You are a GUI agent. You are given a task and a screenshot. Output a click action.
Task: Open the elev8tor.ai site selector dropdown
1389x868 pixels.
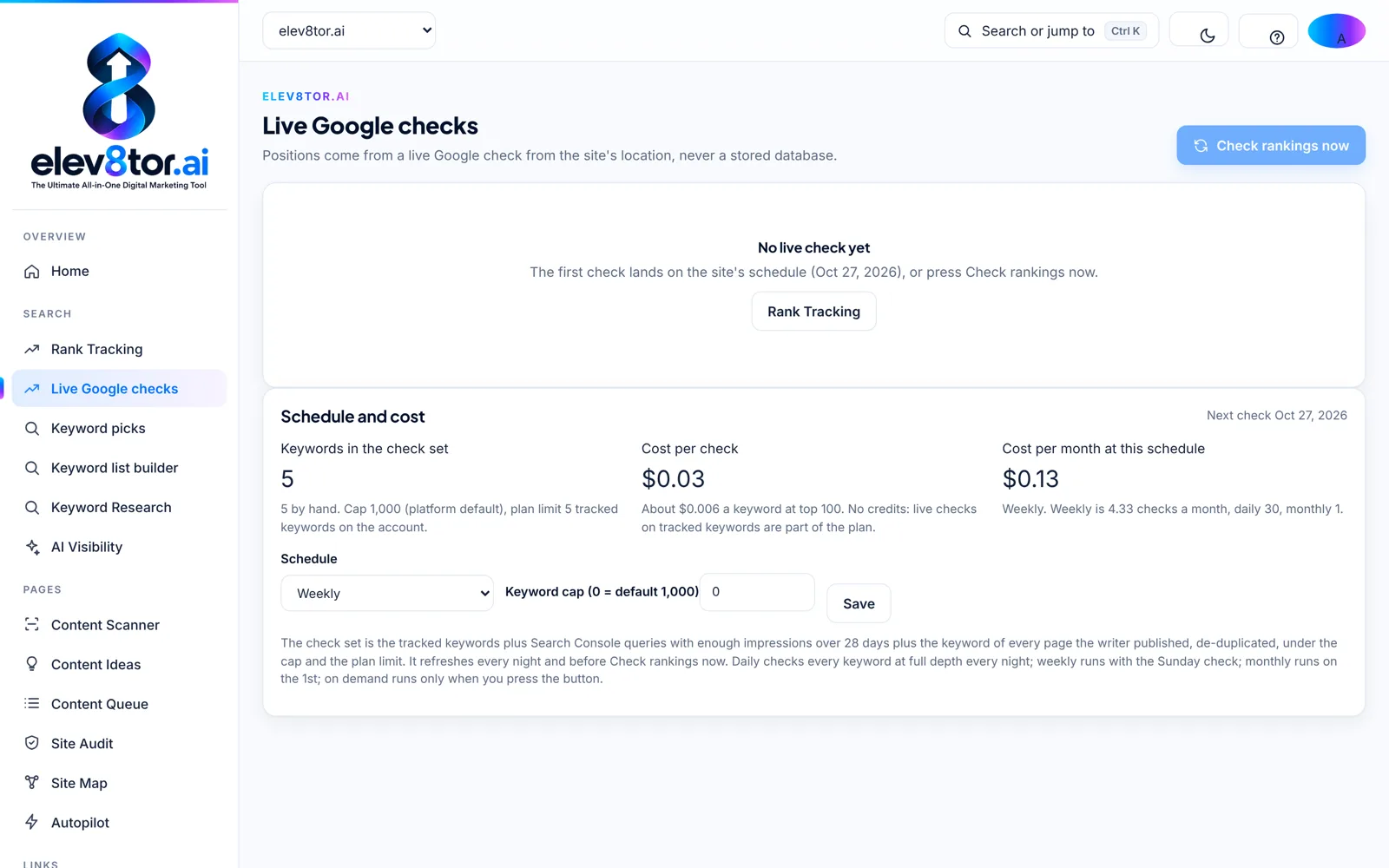(x=349, y=30)
